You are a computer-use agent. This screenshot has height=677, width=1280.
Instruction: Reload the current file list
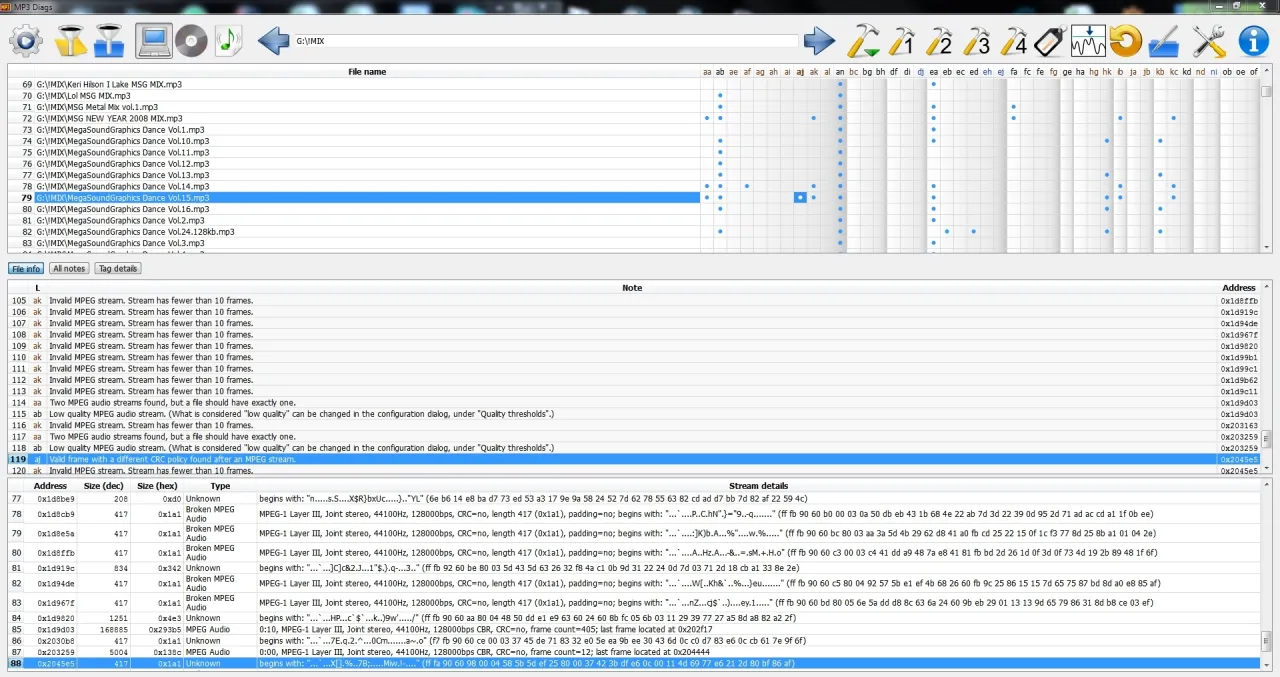click(1126, 41)
